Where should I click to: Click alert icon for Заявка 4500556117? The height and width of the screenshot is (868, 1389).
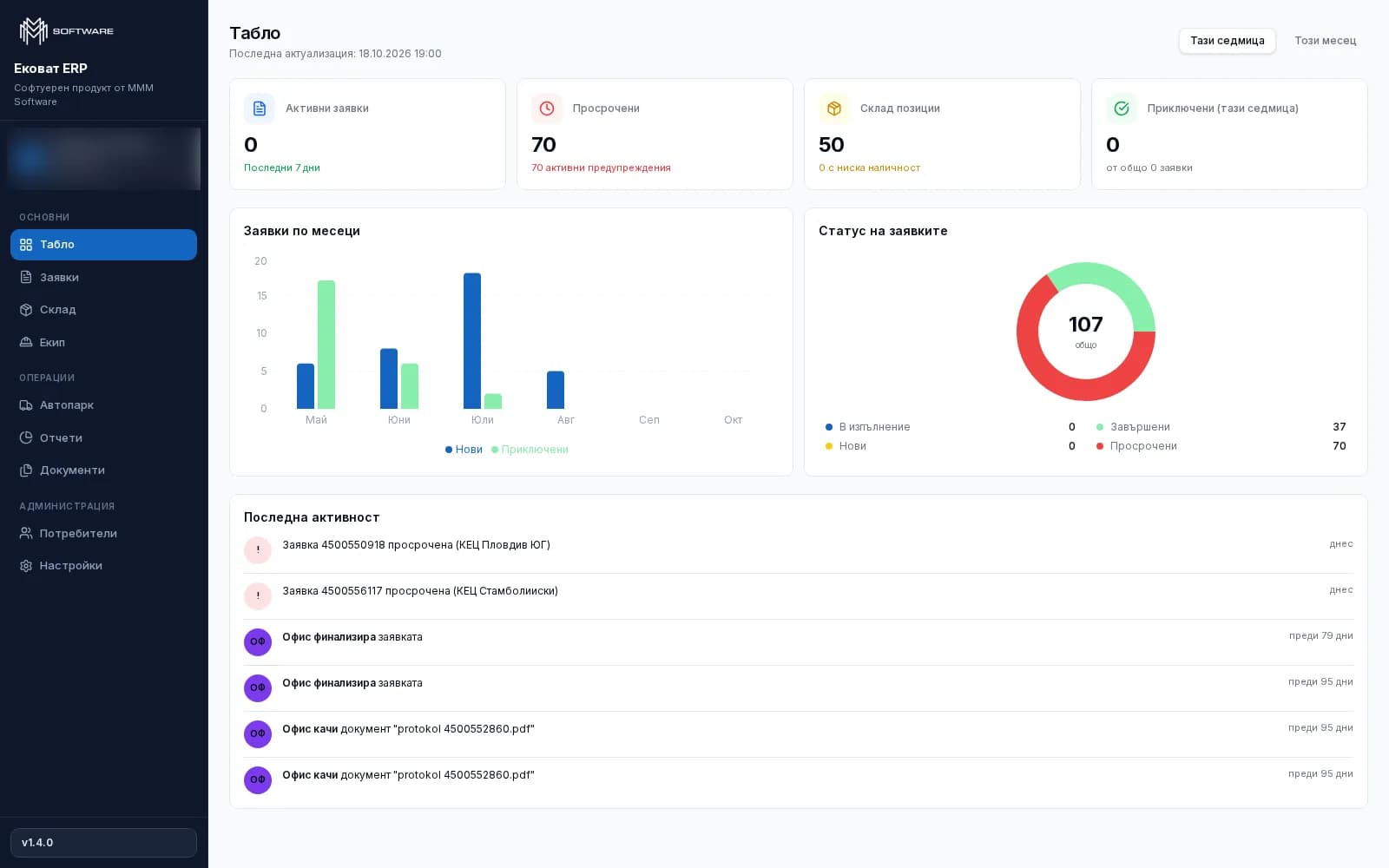coord(258,595)
